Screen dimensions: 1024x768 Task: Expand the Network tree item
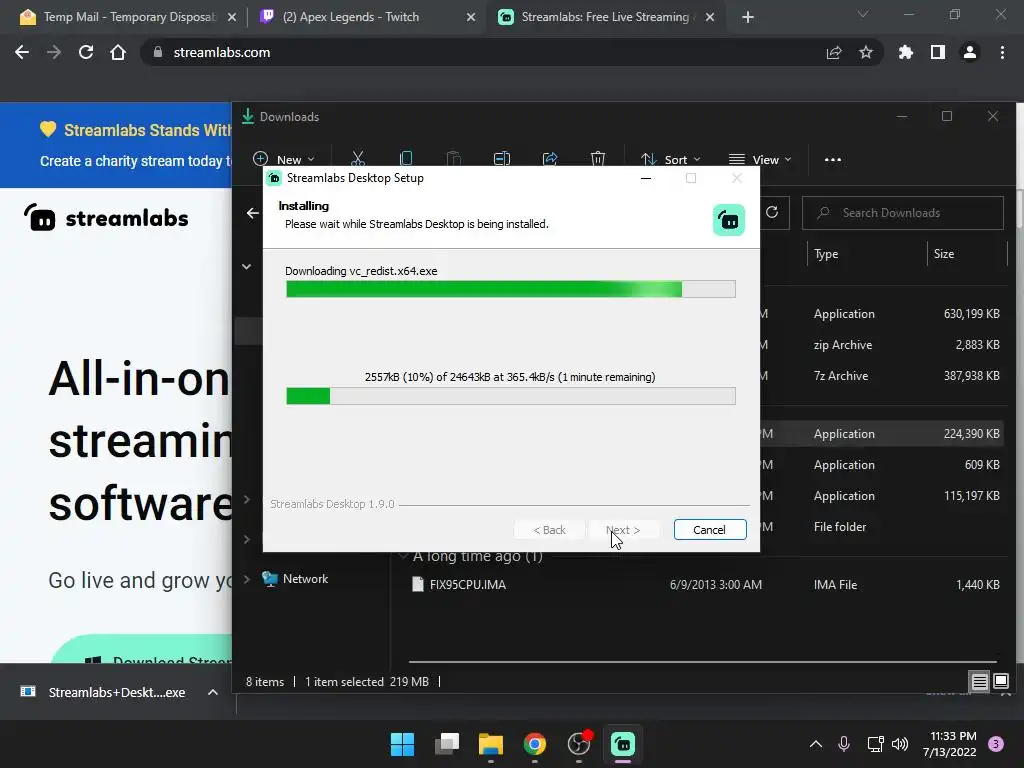click(247, 579)
